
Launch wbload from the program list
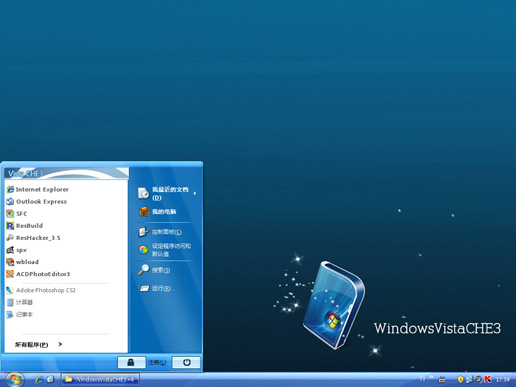point(23,262)
